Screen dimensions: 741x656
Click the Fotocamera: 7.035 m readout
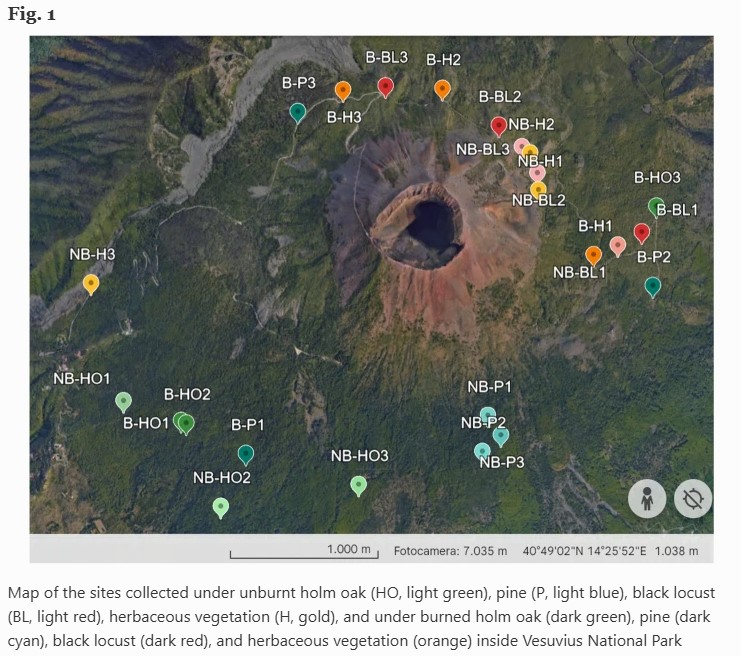pos(450,551)
